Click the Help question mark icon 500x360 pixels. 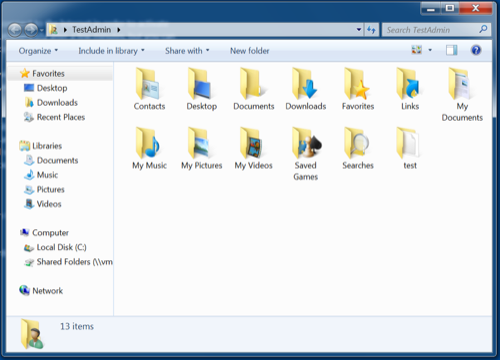pos(476,50)
